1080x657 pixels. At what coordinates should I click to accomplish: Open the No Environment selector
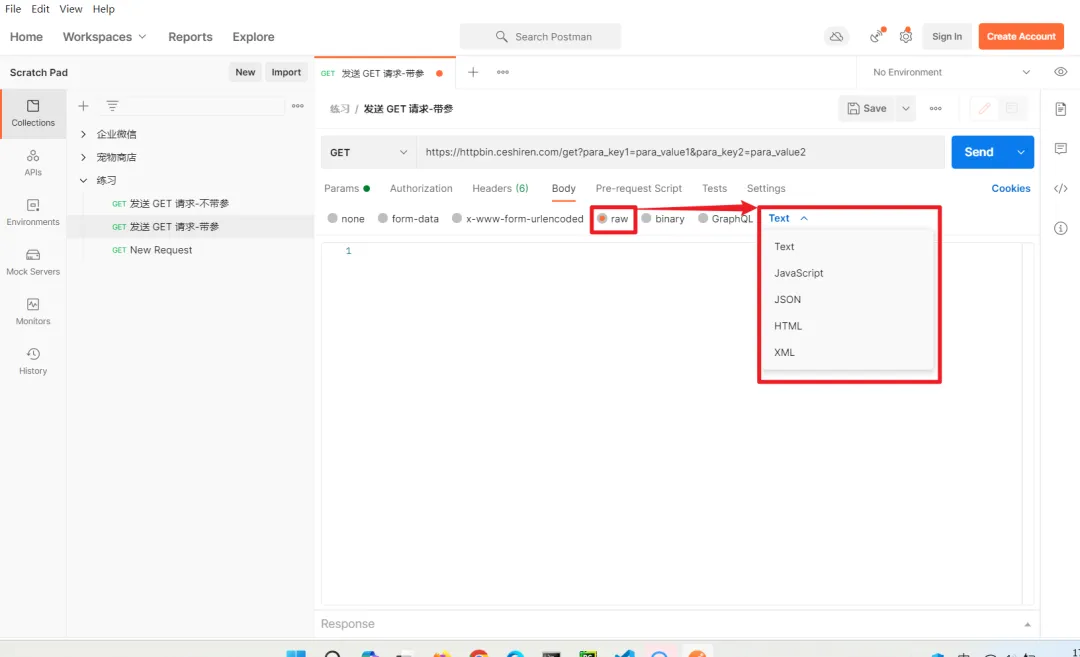click(951, 72)
